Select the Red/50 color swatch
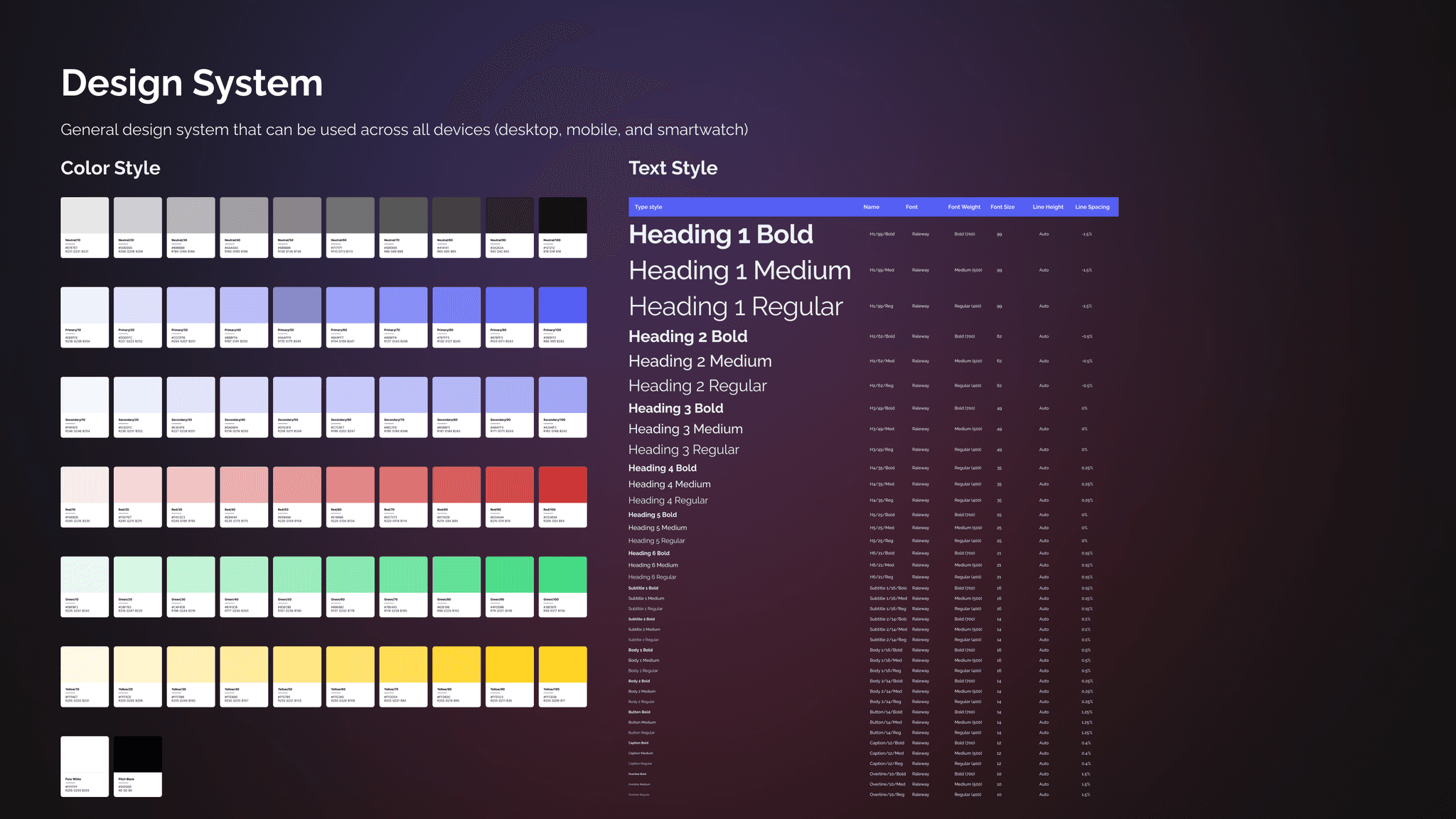This screenshot has height=819, width=1456. 297,497
